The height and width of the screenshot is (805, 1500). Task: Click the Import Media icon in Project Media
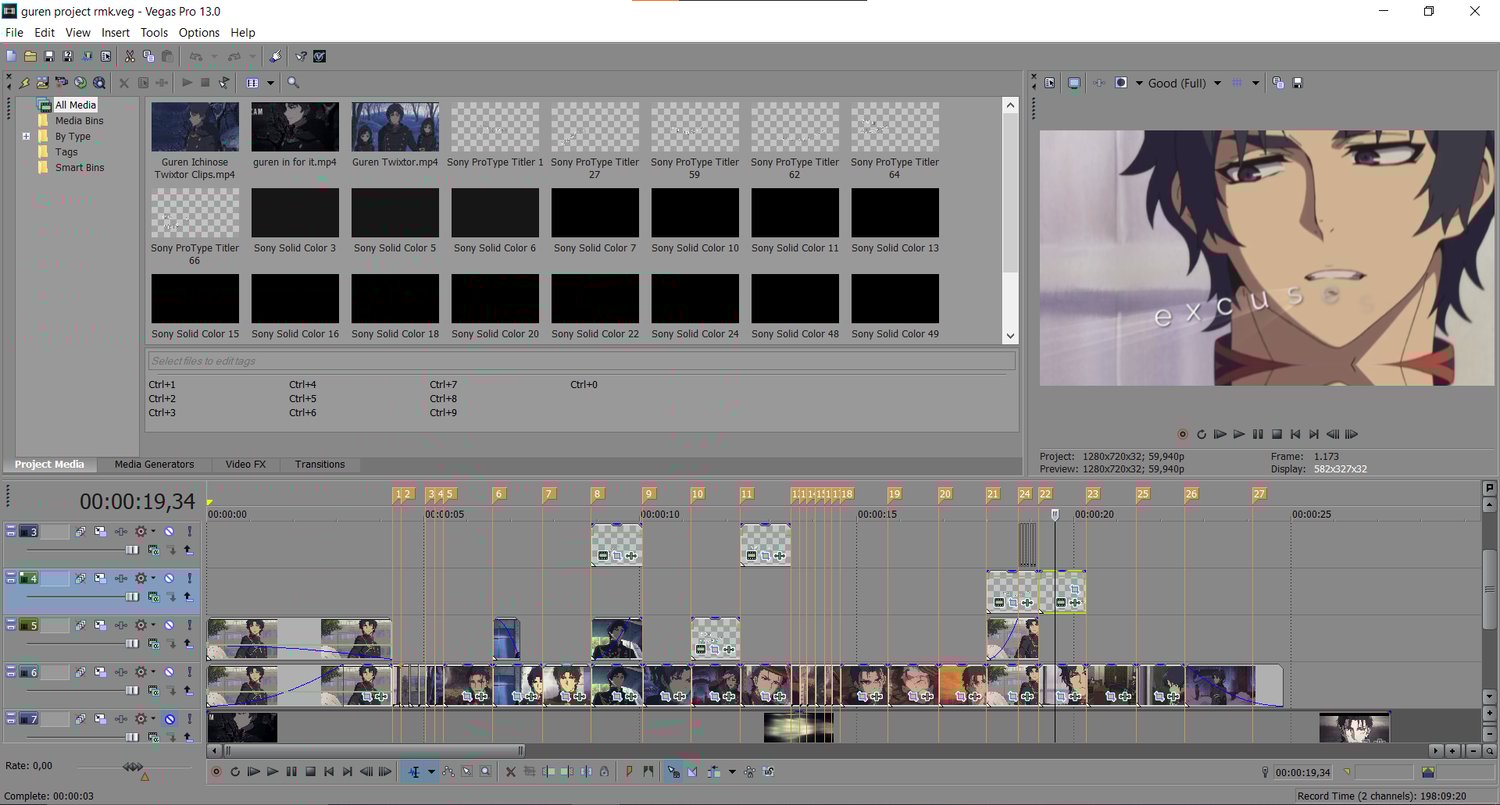click(x=43, y=82)
